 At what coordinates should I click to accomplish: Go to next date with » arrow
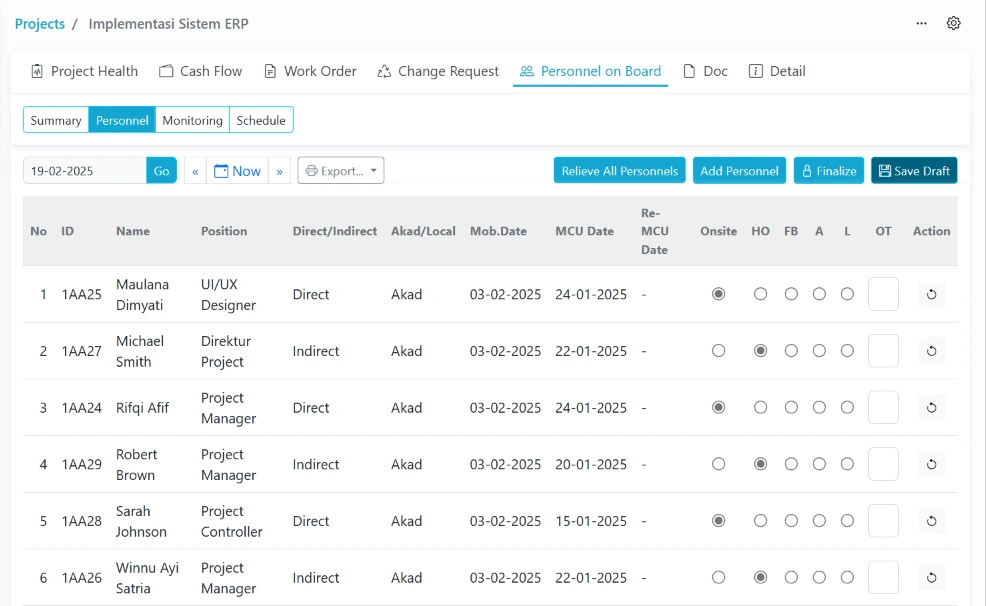point(279,171)
